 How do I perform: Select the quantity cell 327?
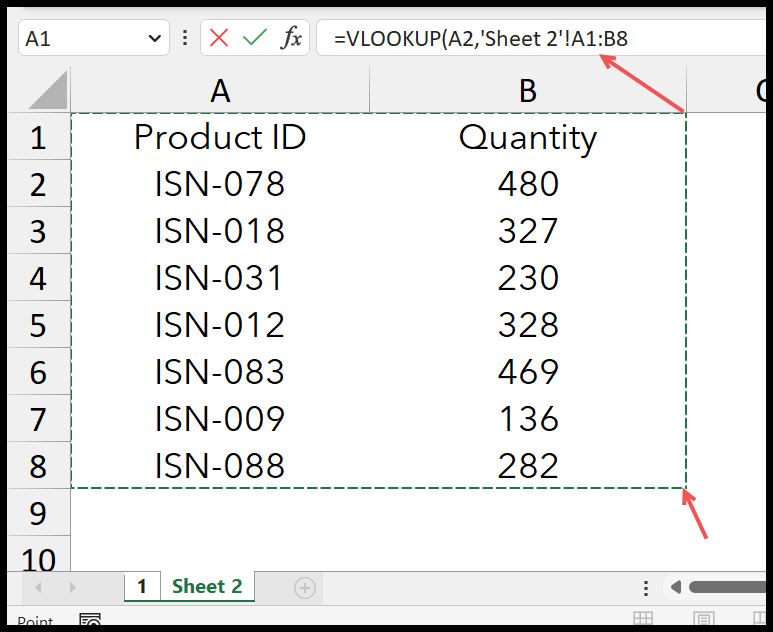(527, 230)
